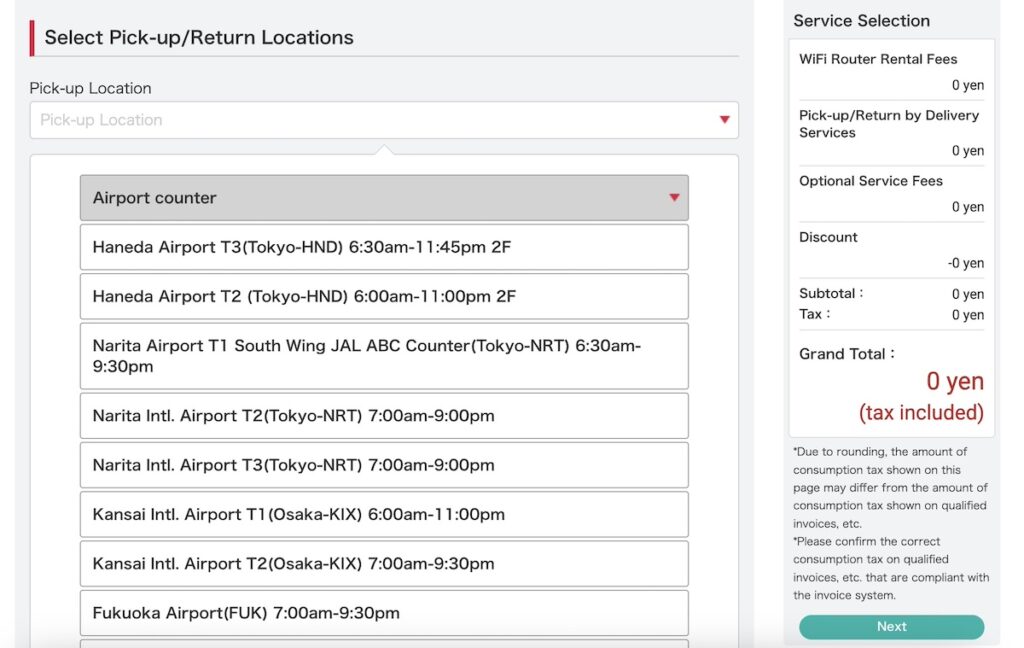The width and height of the screenshot is (1024, 648).
Task: Click the Select Pick-up/Return Locations heading
Action: (x=199, y=38)
